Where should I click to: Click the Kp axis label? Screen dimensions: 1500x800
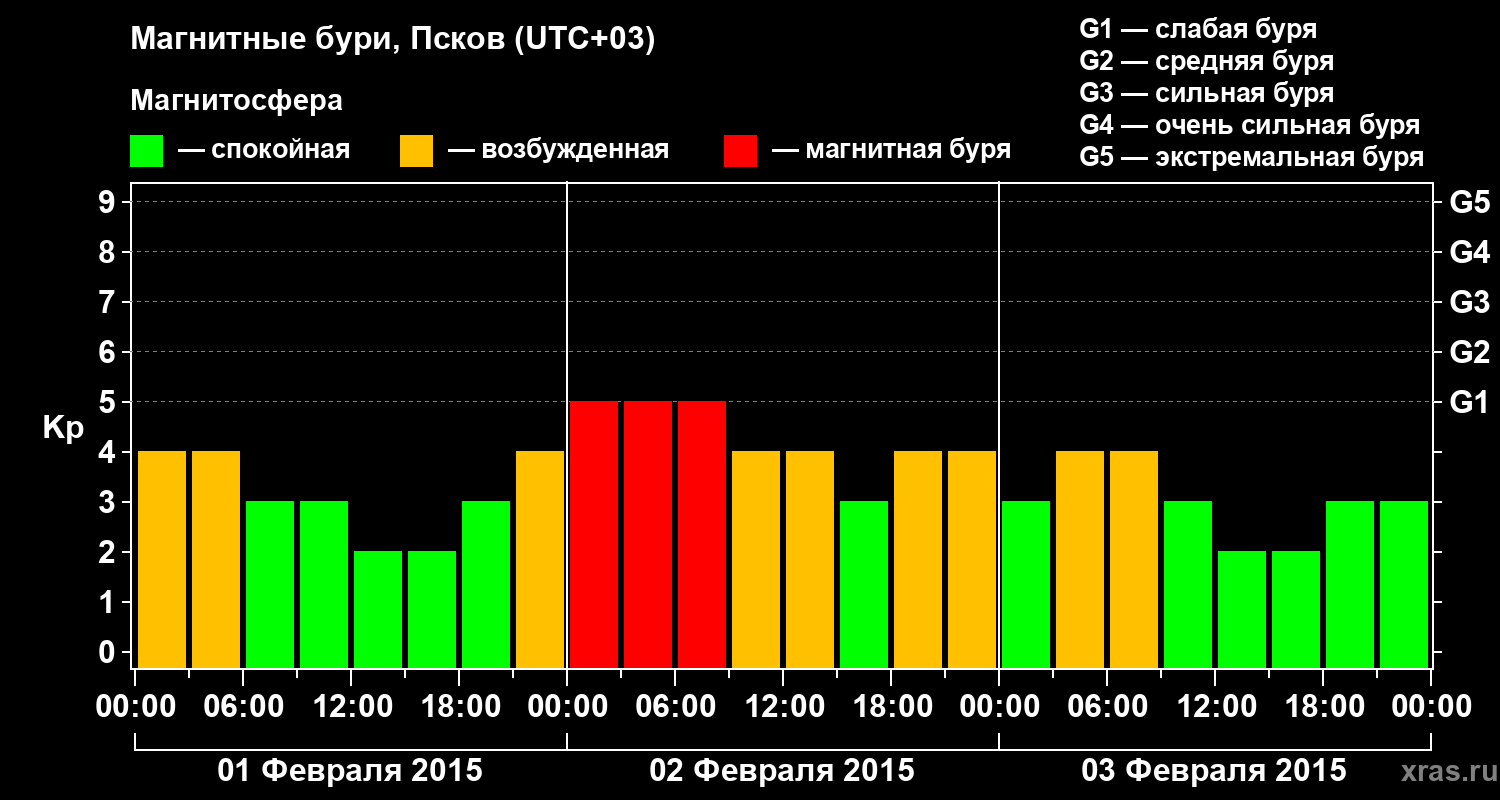point(63,429)
